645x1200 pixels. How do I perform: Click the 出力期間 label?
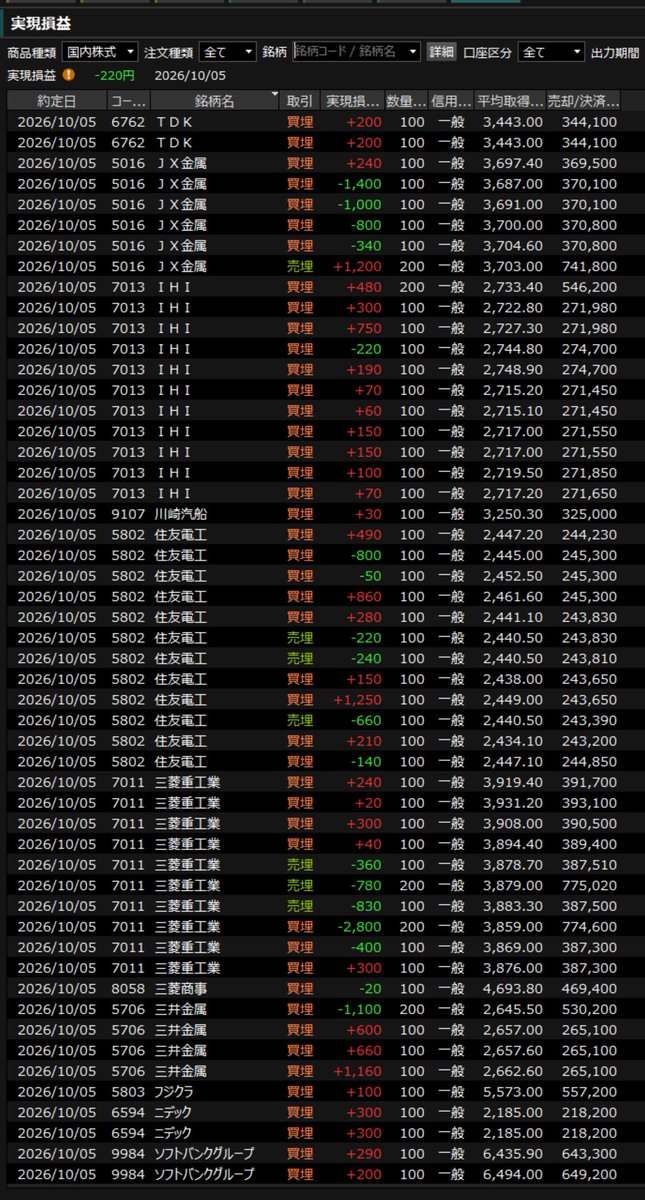(615, 52)
